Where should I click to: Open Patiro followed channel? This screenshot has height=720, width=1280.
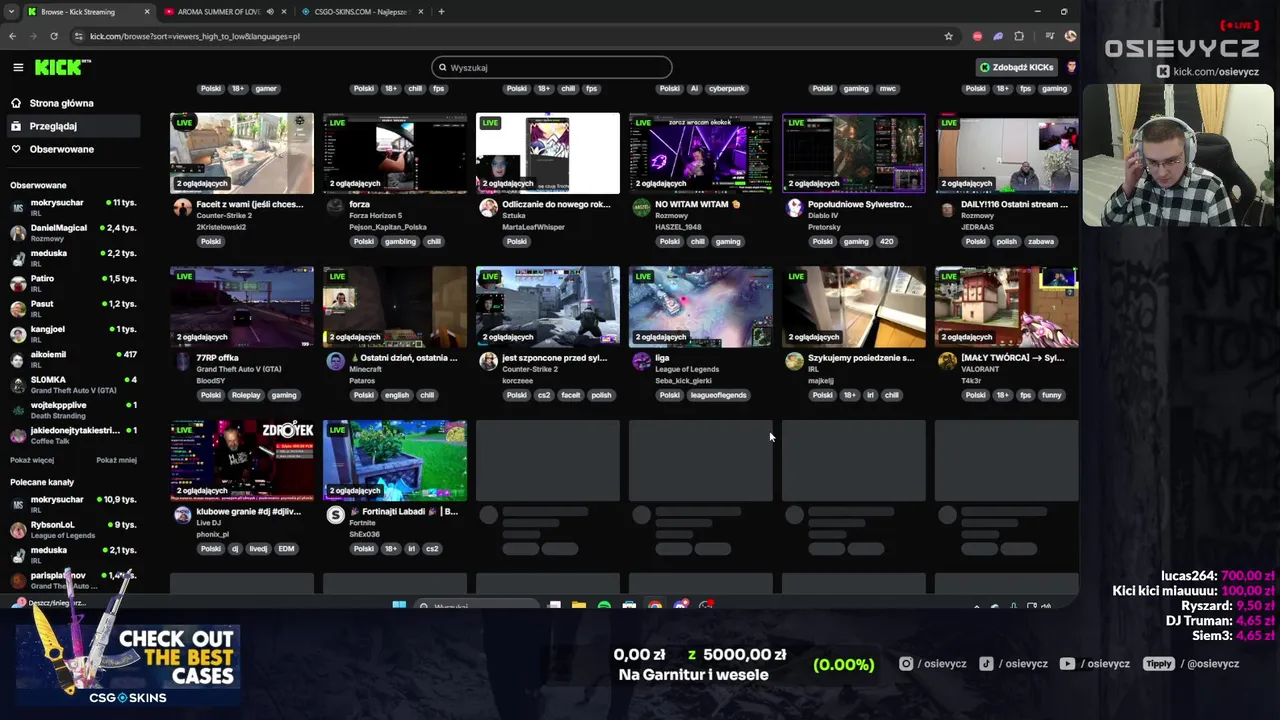click(73, 283)
